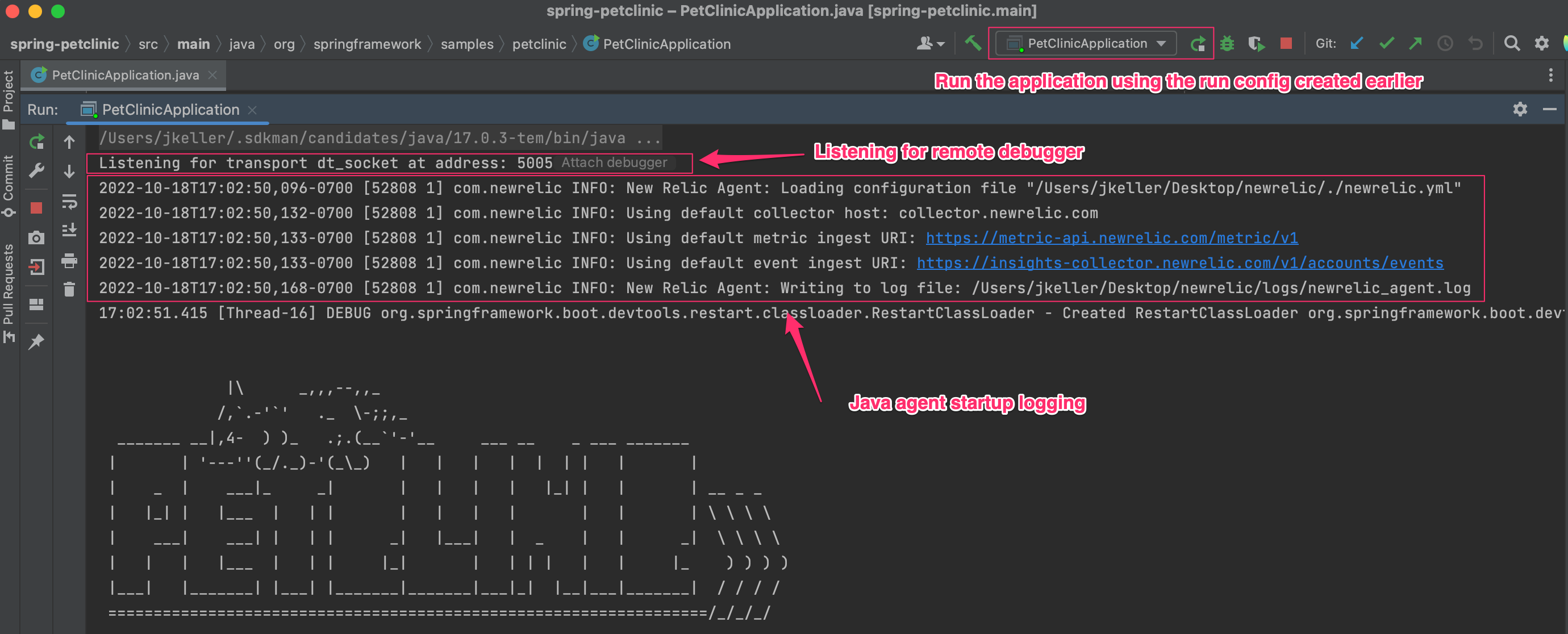Hide the Run tool window
The height and width of the screenshot is (634, 1568).
pyautogui.click(x=1549, y=110)
